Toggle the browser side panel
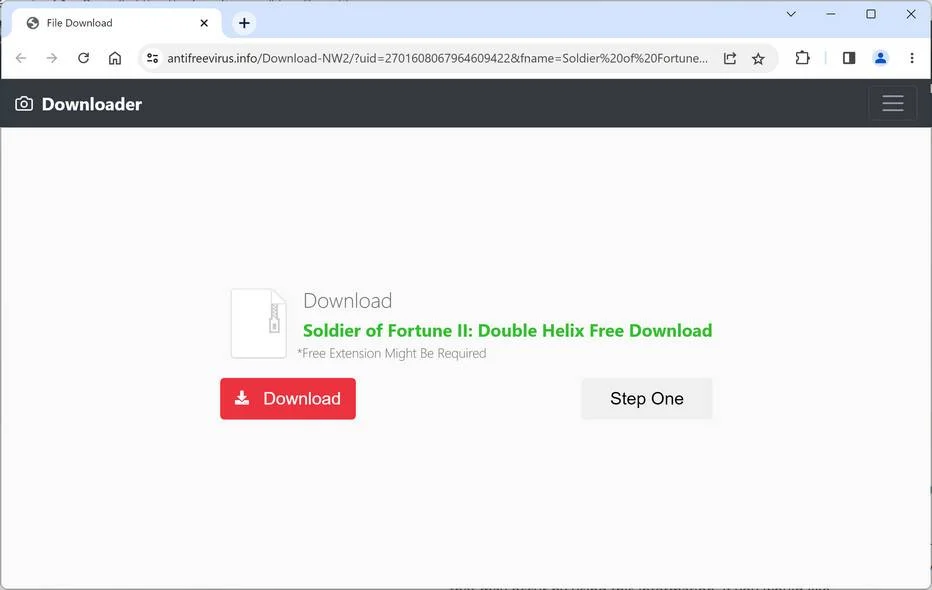932x590 pixels. coord(849,58)
